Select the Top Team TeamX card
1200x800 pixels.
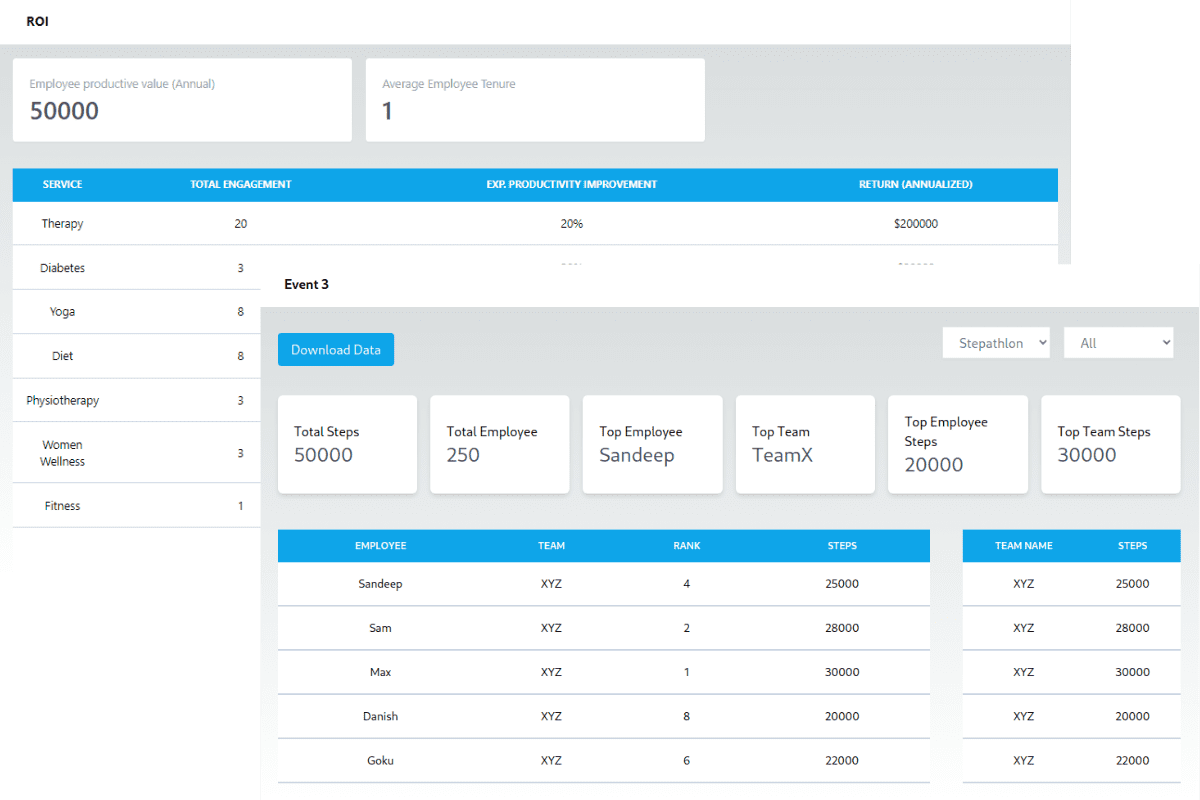click(x=805, y=444)
